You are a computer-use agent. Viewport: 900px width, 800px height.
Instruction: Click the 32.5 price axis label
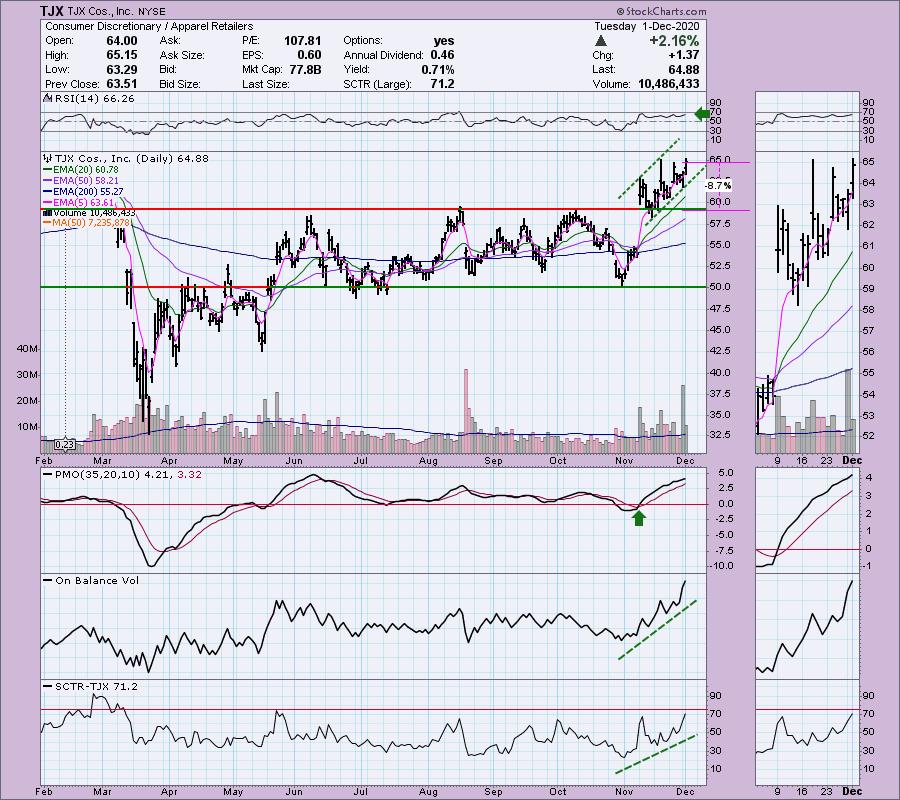click(x=720, y=435)
